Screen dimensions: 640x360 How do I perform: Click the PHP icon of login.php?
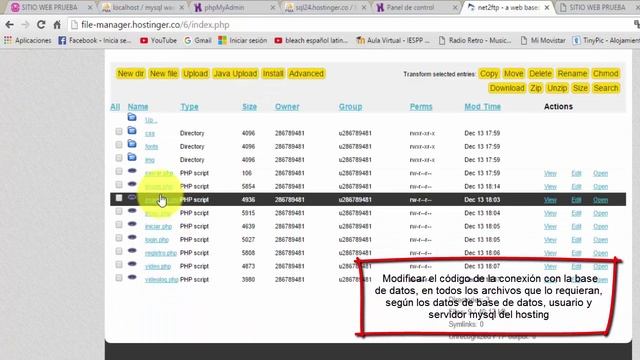(x=132, y=237)
